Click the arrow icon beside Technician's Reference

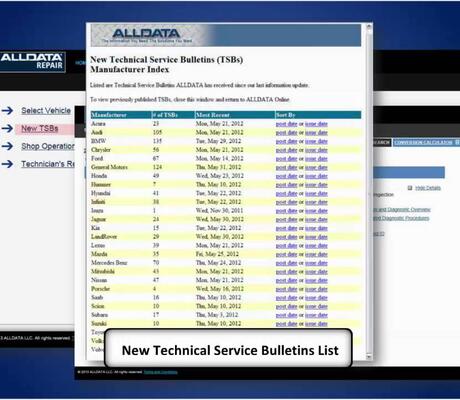(8, 164)
